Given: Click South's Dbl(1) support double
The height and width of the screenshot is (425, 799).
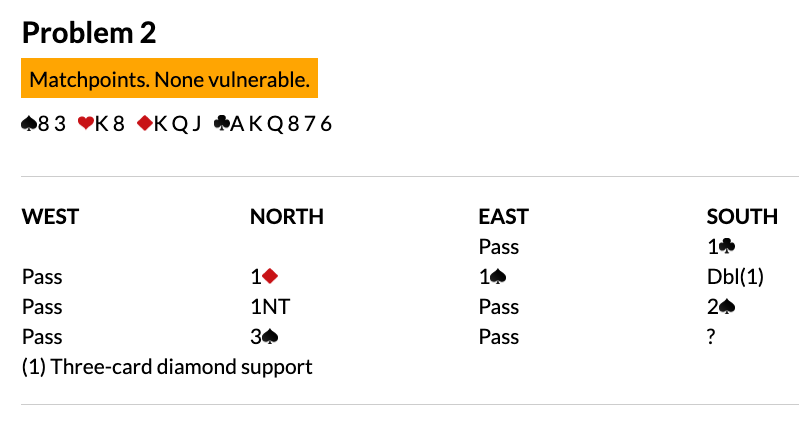Looking at the screenshot, I should 734,276.
